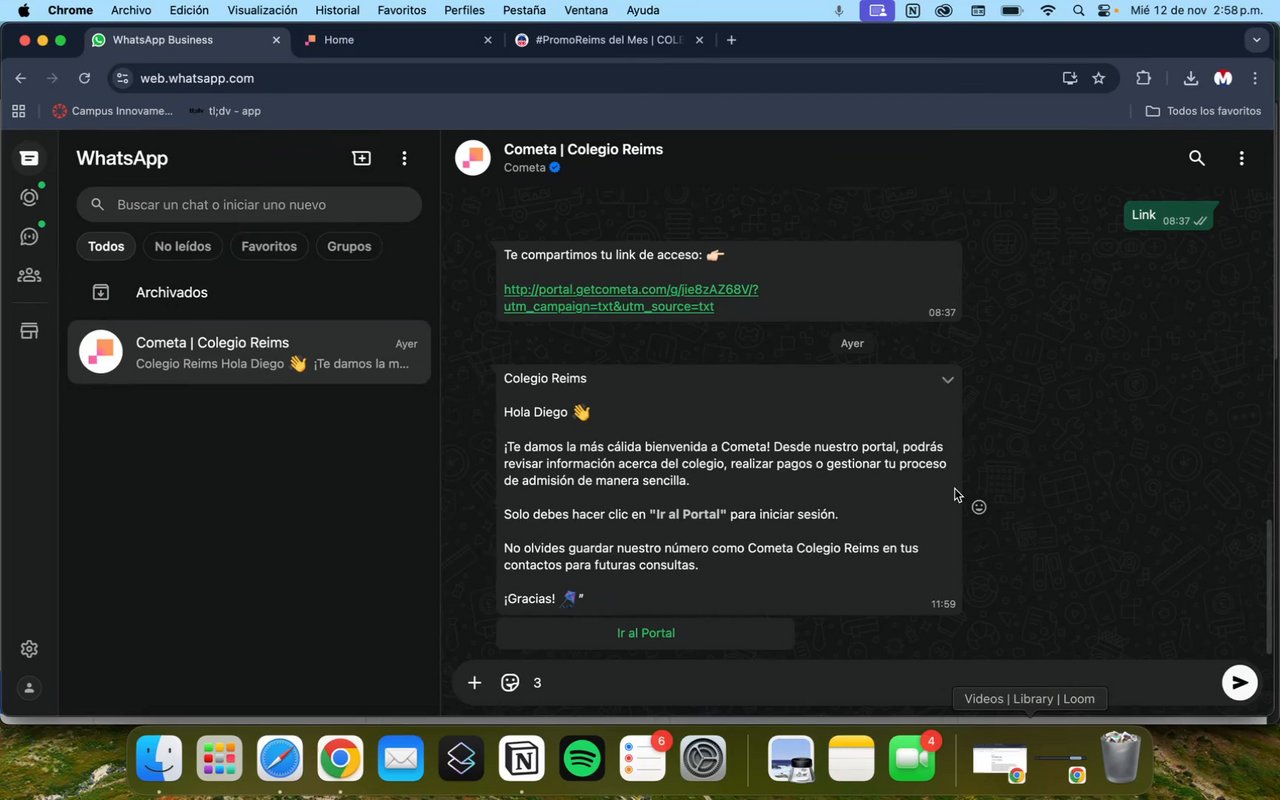The width and height of the screenshot is (1280, 800).
Task: Click the Cometa profile picture in chat header
Action: [x=473, y=158]
